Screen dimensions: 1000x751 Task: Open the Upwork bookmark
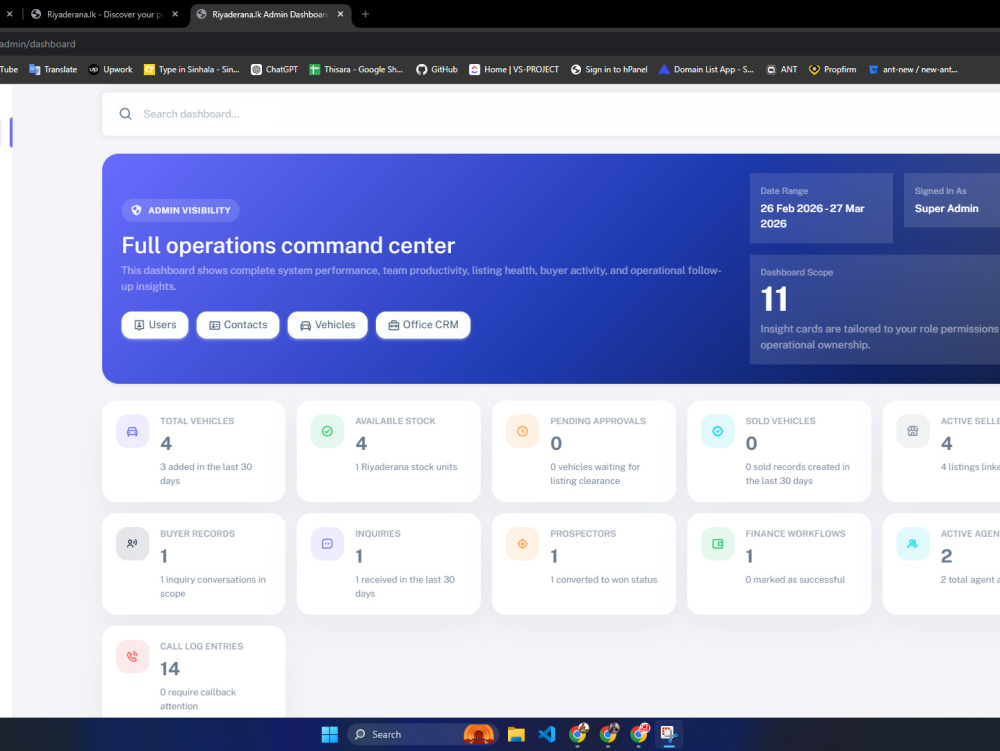(110, 69)
